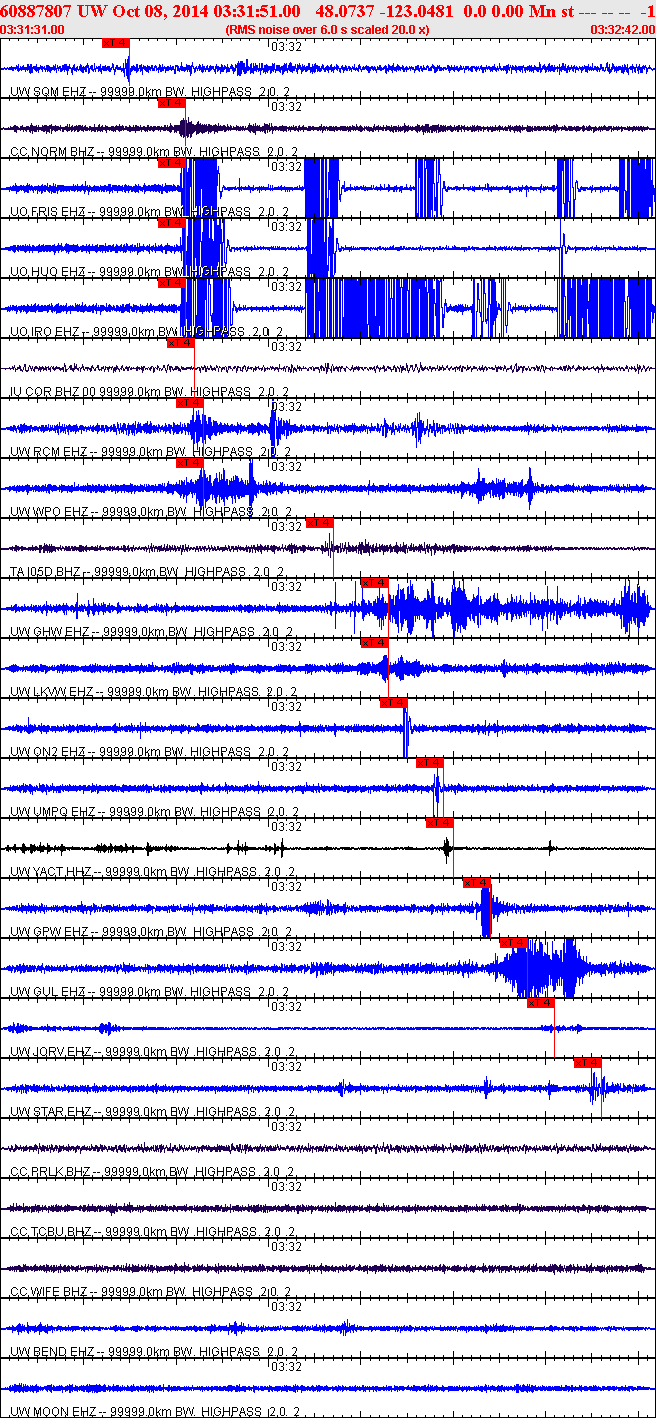Click the UW STAR EHZ station label
656x1418 pixels.
[51, 1111]
